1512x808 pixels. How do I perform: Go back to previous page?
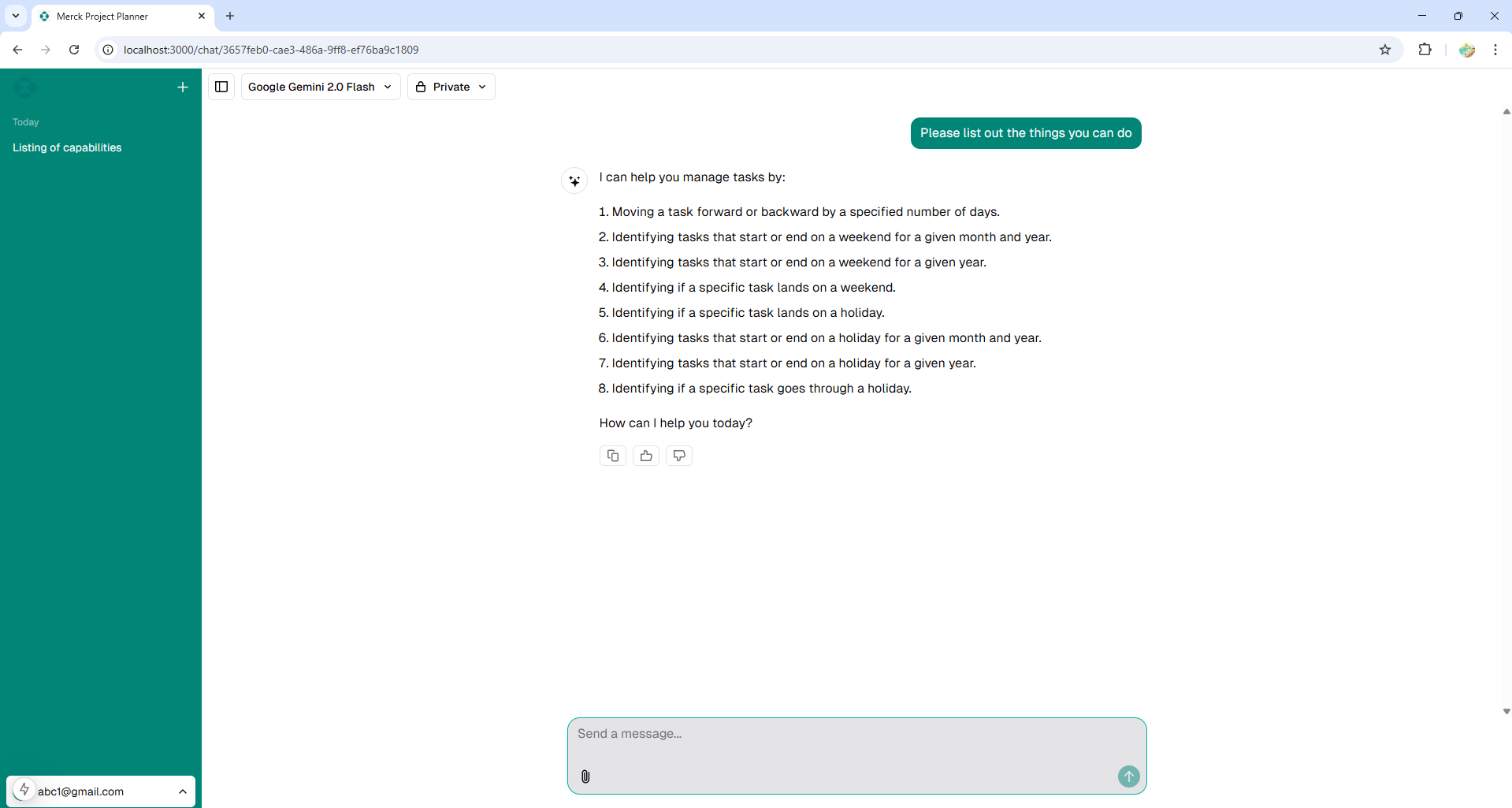[17, 50]
